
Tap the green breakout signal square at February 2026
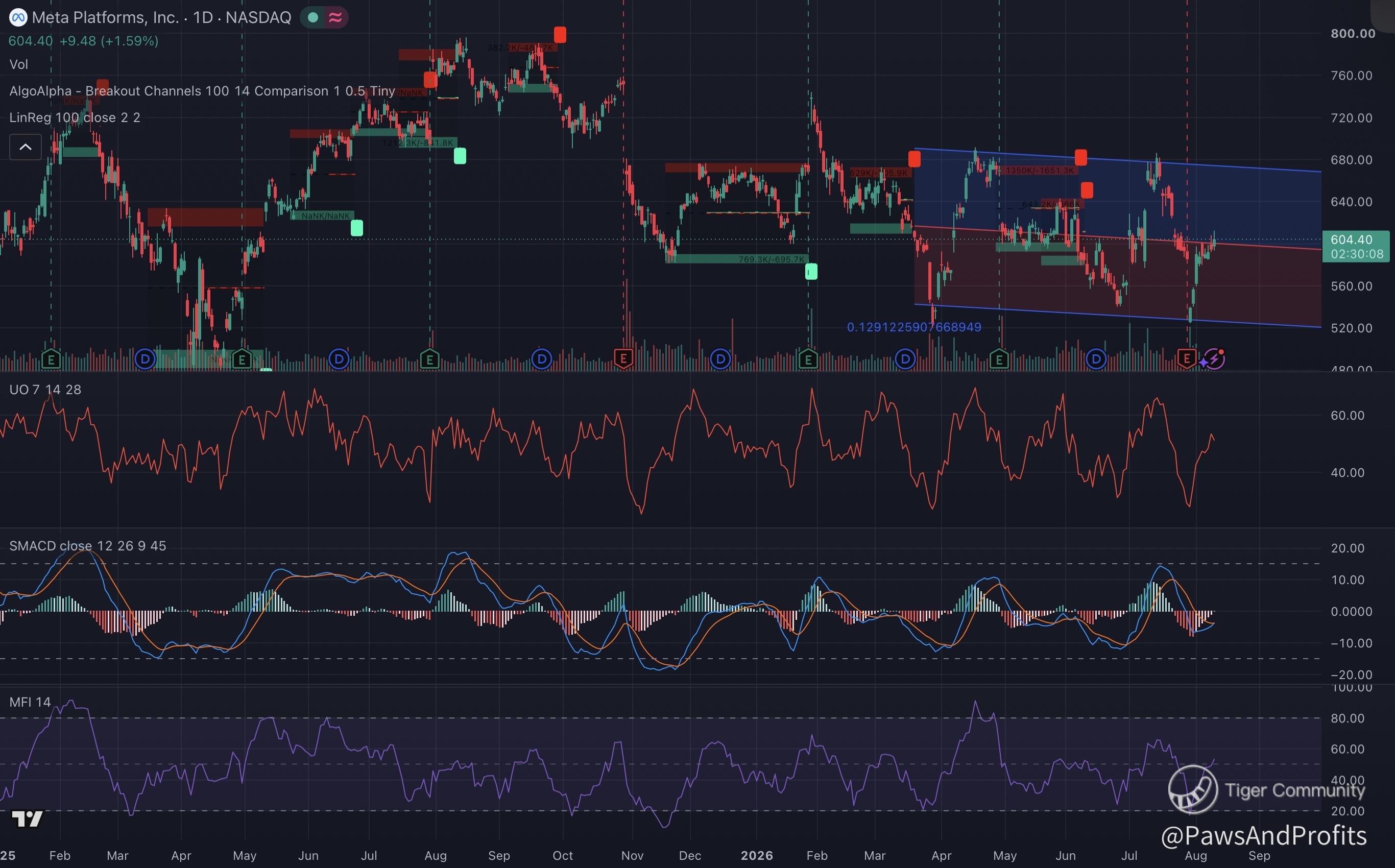click(x=811, y=271)
